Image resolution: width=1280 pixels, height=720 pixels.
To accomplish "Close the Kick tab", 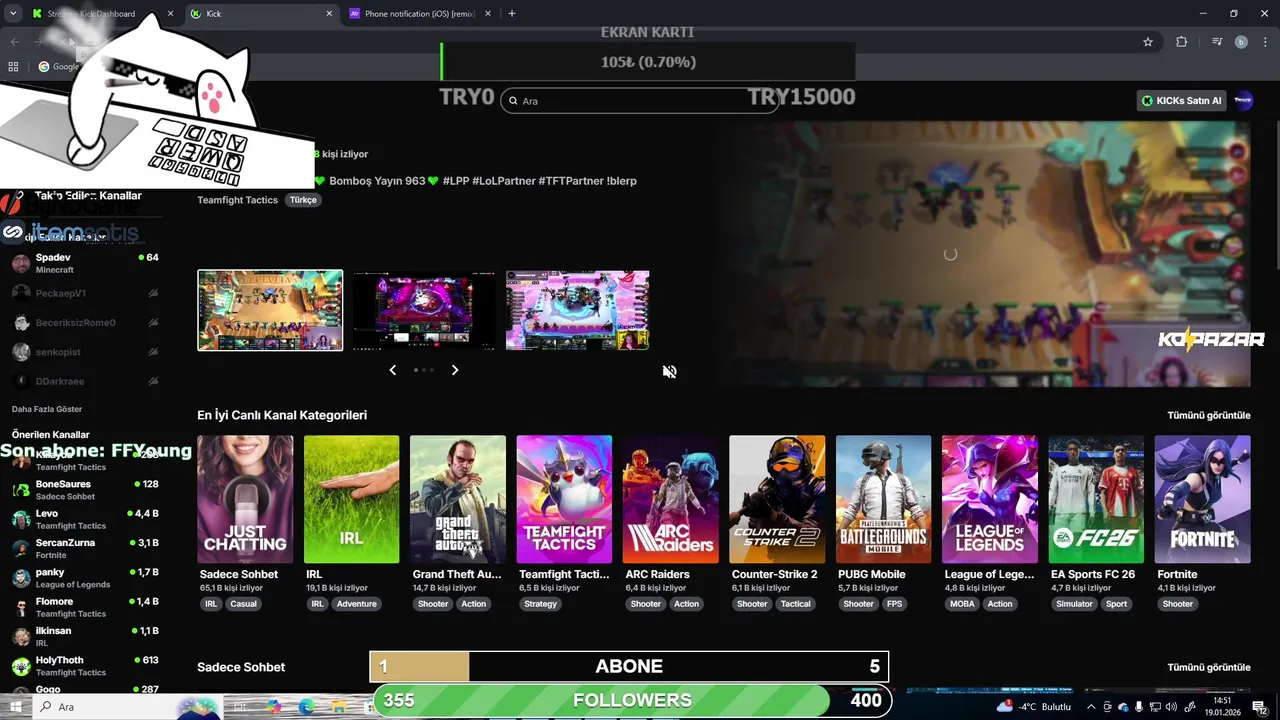I will (329, 14).
